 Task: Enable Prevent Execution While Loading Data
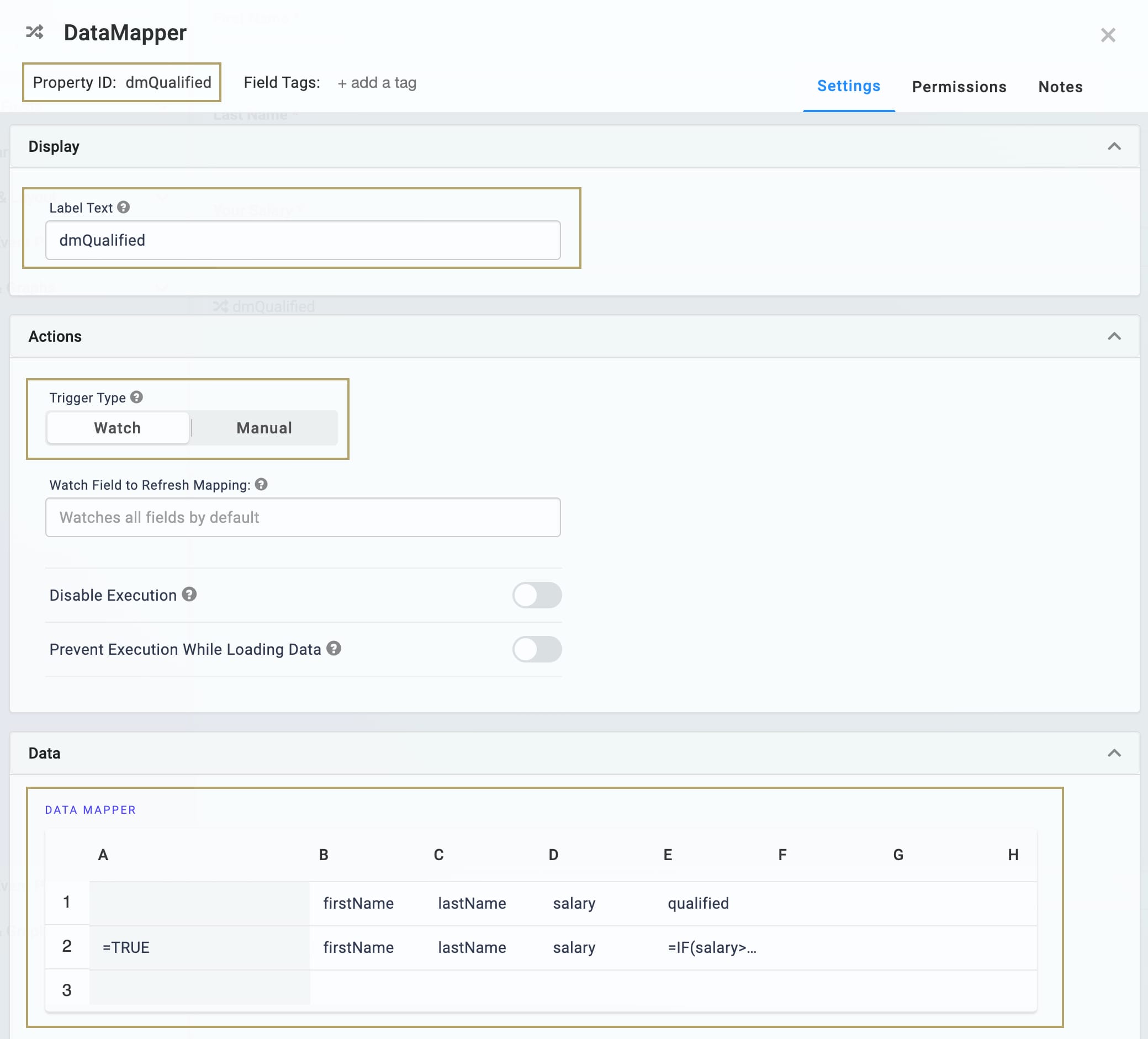click(x=537, y=649)
